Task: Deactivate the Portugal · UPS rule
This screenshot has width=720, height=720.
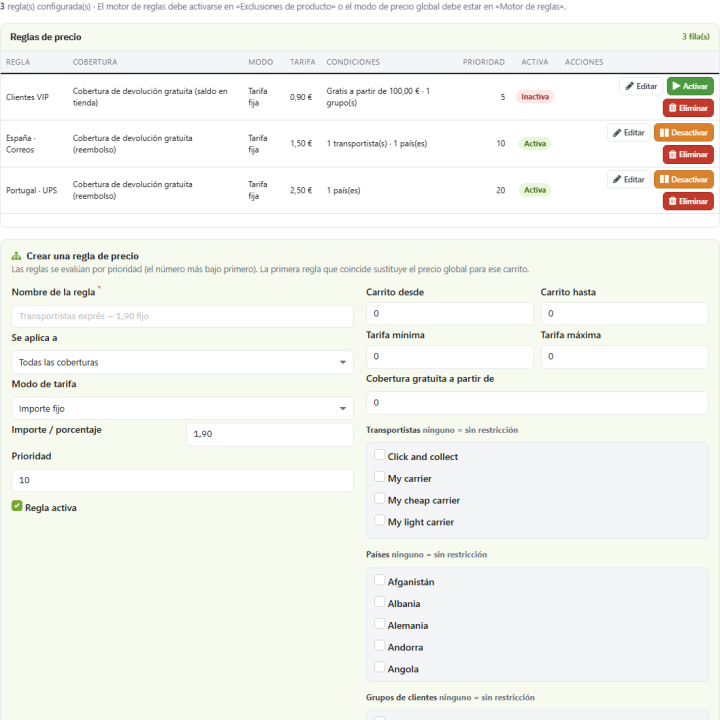Action: click(x=683, y=180)
